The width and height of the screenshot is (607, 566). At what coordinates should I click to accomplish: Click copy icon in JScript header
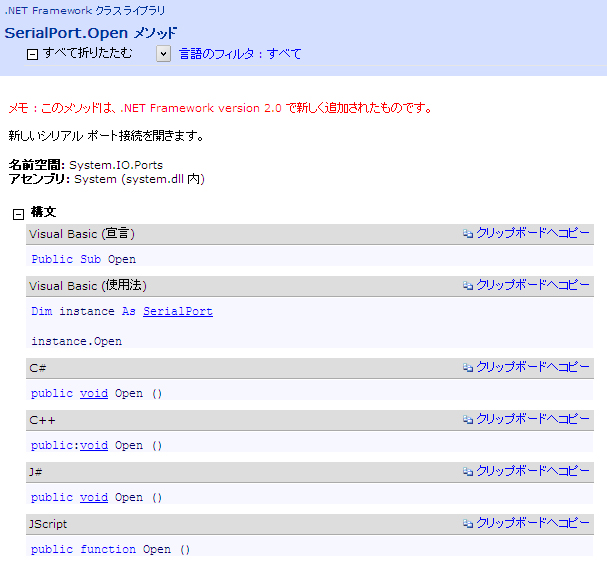pos(468,523)
